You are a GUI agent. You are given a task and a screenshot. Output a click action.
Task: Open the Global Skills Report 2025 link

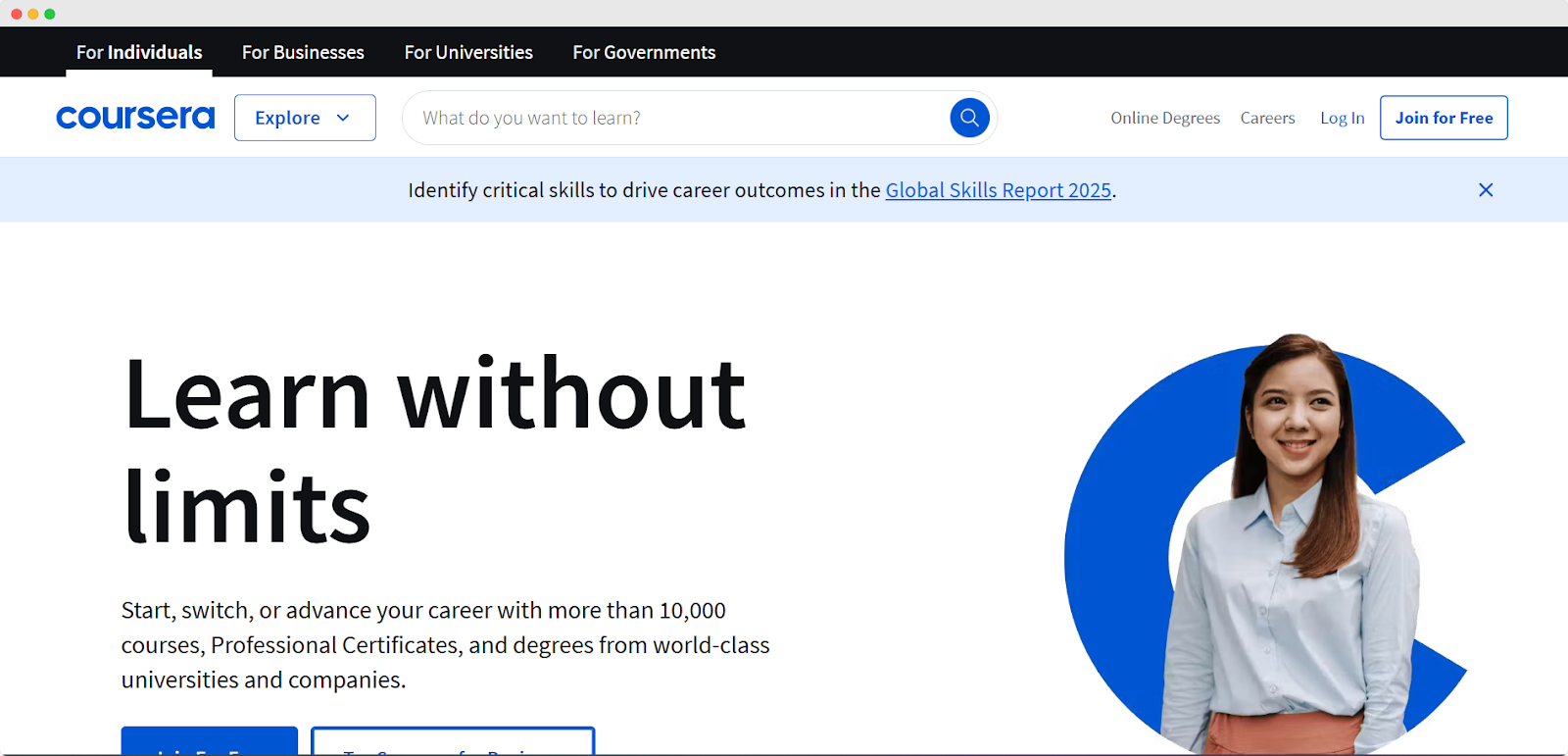(x=998, y=190)
